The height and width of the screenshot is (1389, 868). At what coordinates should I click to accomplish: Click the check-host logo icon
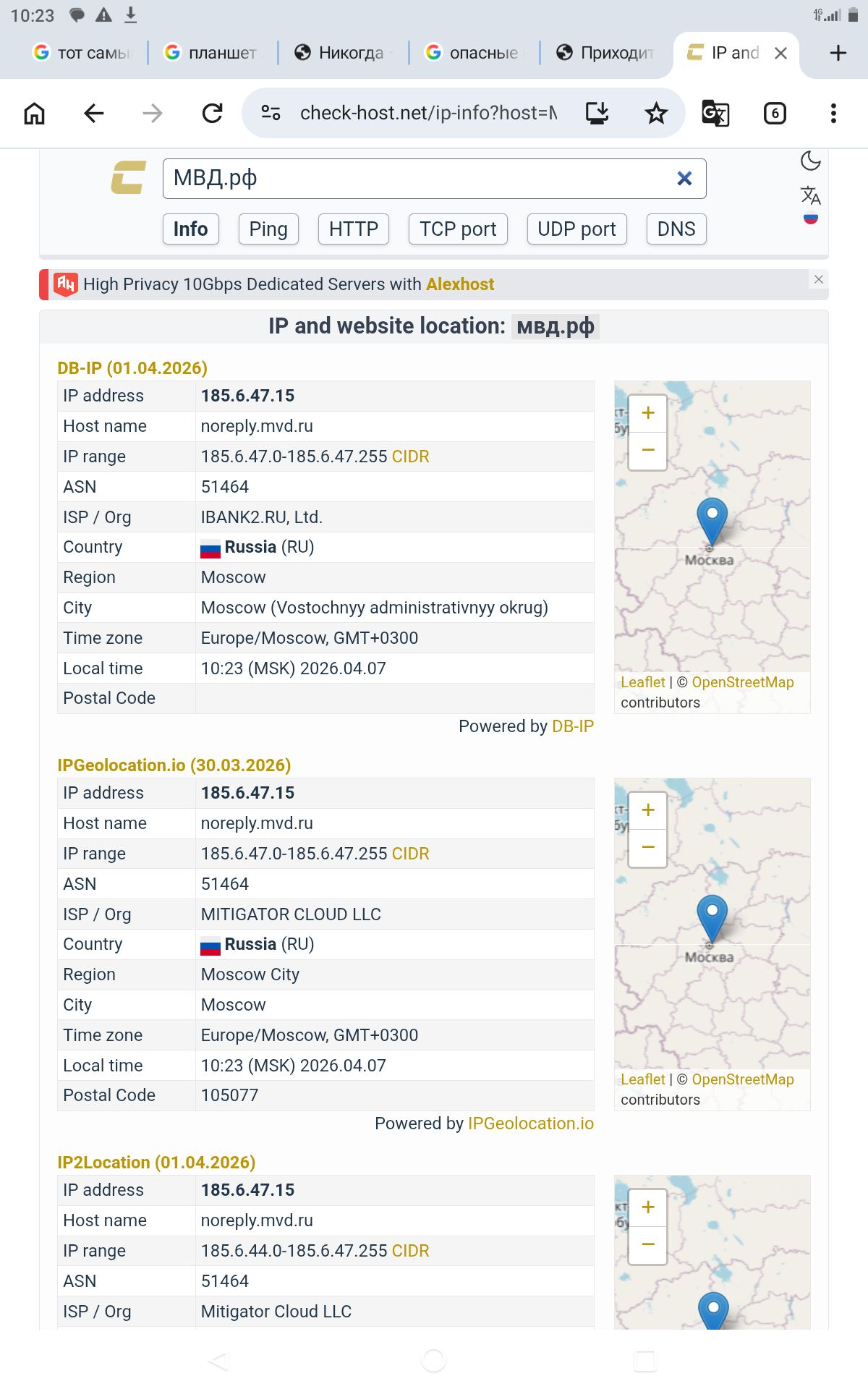click(x=129, y=178)
